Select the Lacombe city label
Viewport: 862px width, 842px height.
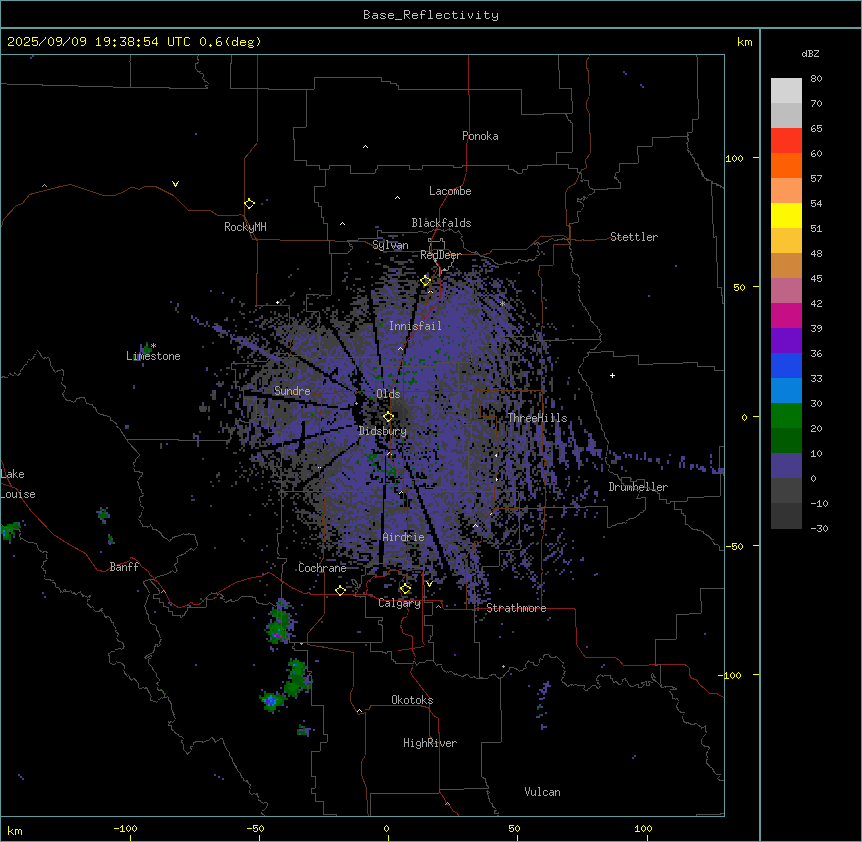tap(450, 191)
